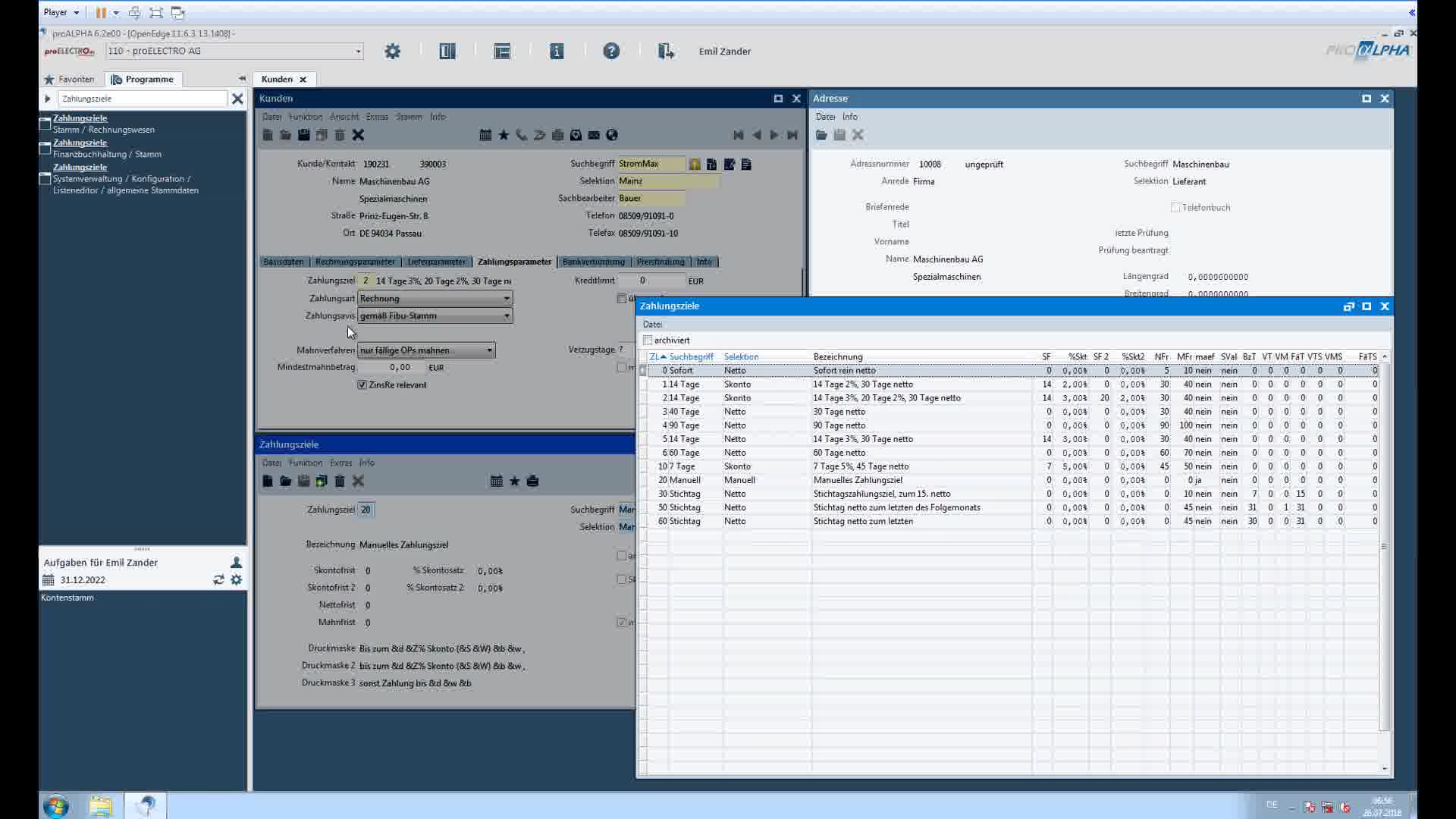Click the Zahlungsziele search input field
Screen dimensions: 1456x819
pyautogui.click(x=142, y=99)
